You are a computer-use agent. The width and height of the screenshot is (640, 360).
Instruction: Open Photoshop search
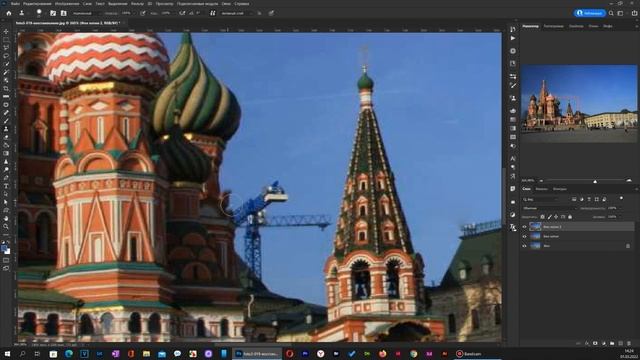[x=611, y=13]
